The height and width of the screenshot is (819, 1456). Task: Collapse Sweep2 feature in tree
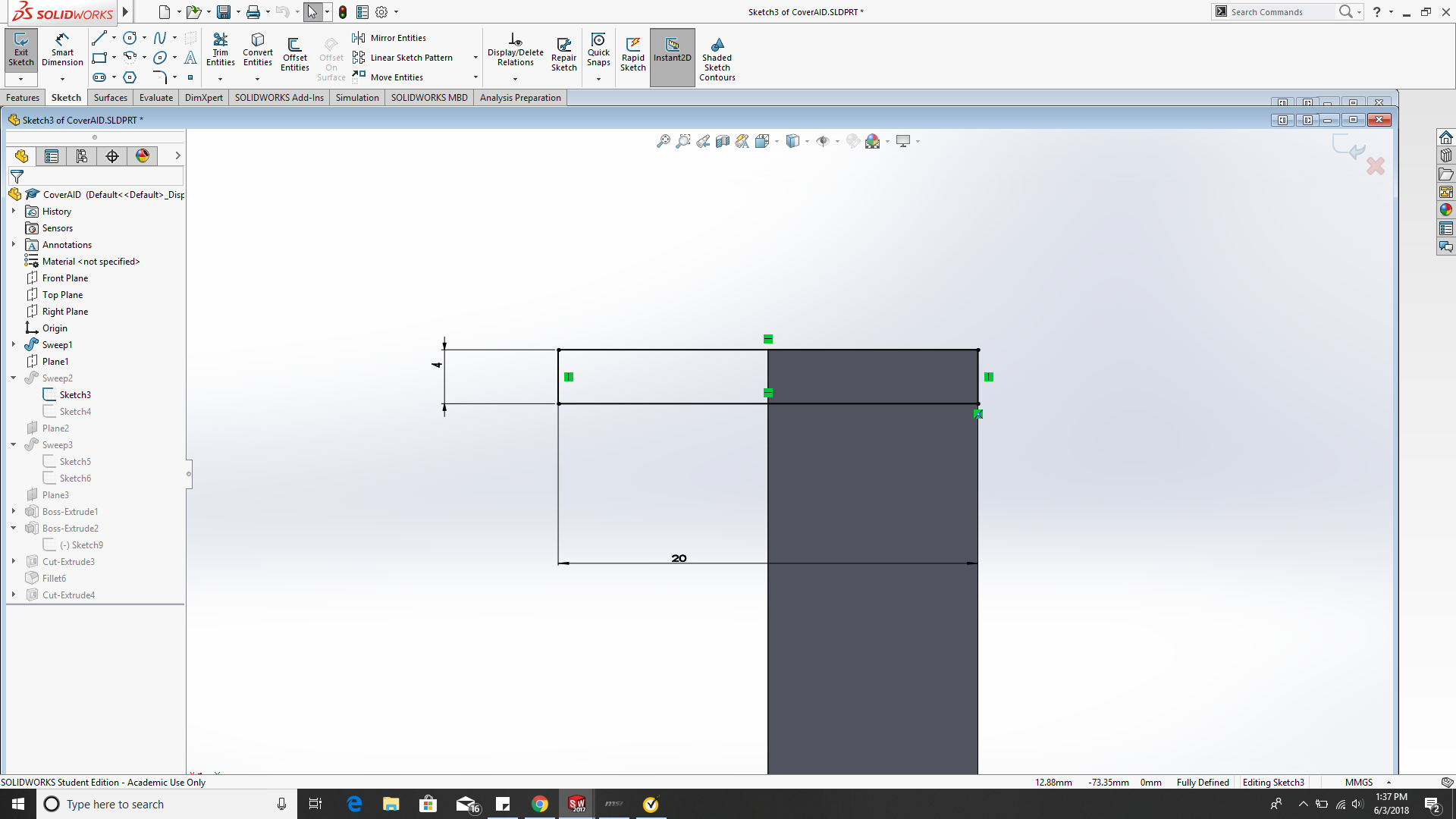click(x=14, y=378)
